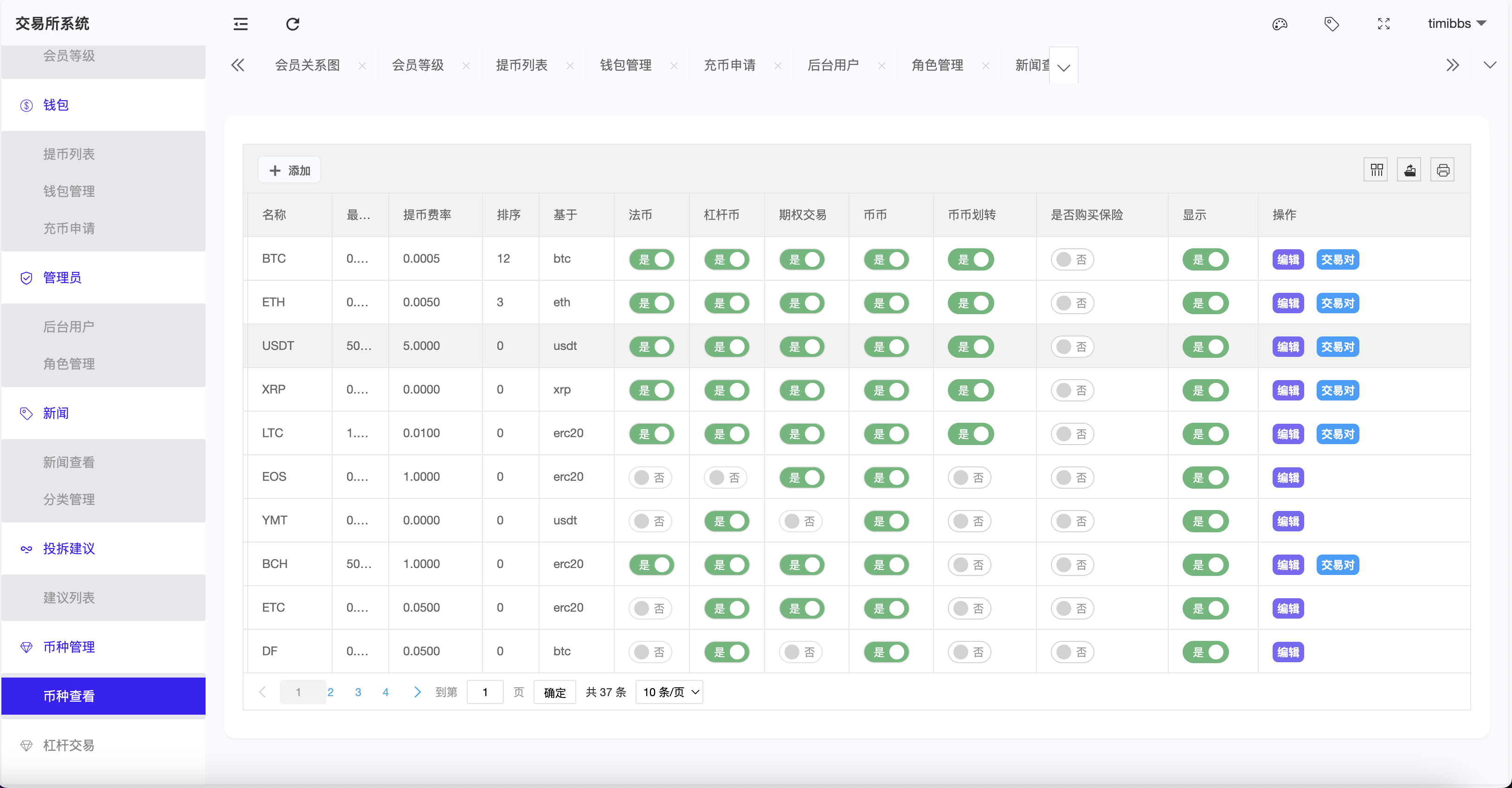Open the 10 条/页 page size dropdown
Image resolution: width=1512 pixels, height=788 pixels.
coord(669,691)
